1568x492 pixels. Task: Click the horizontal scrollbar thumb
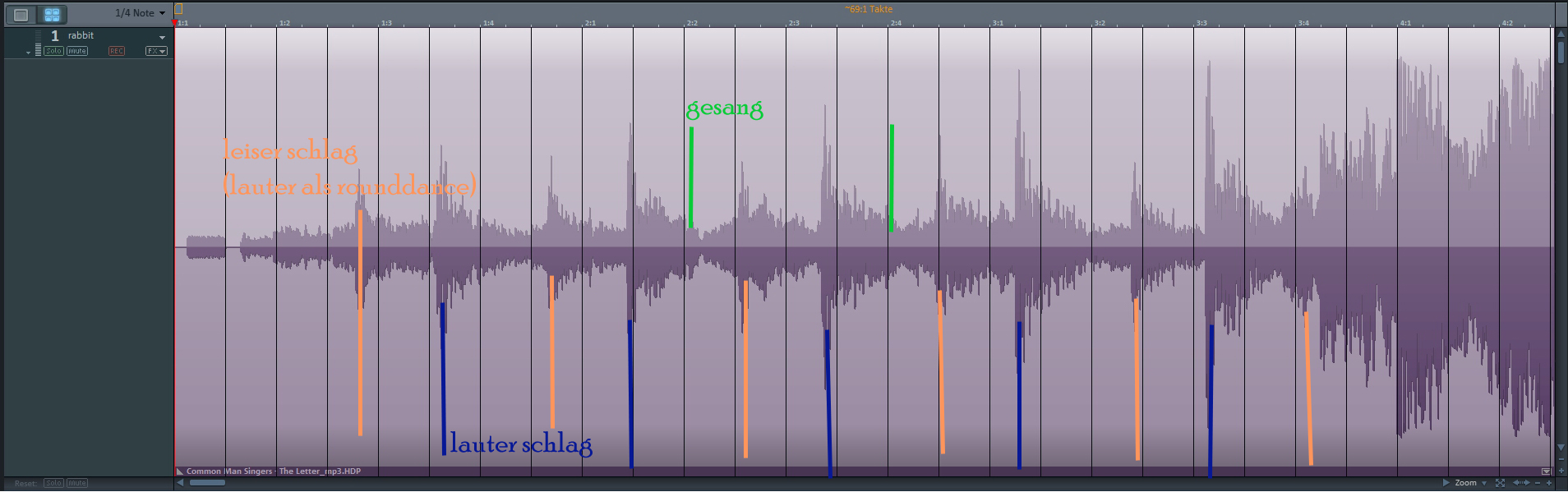point(207,483)
